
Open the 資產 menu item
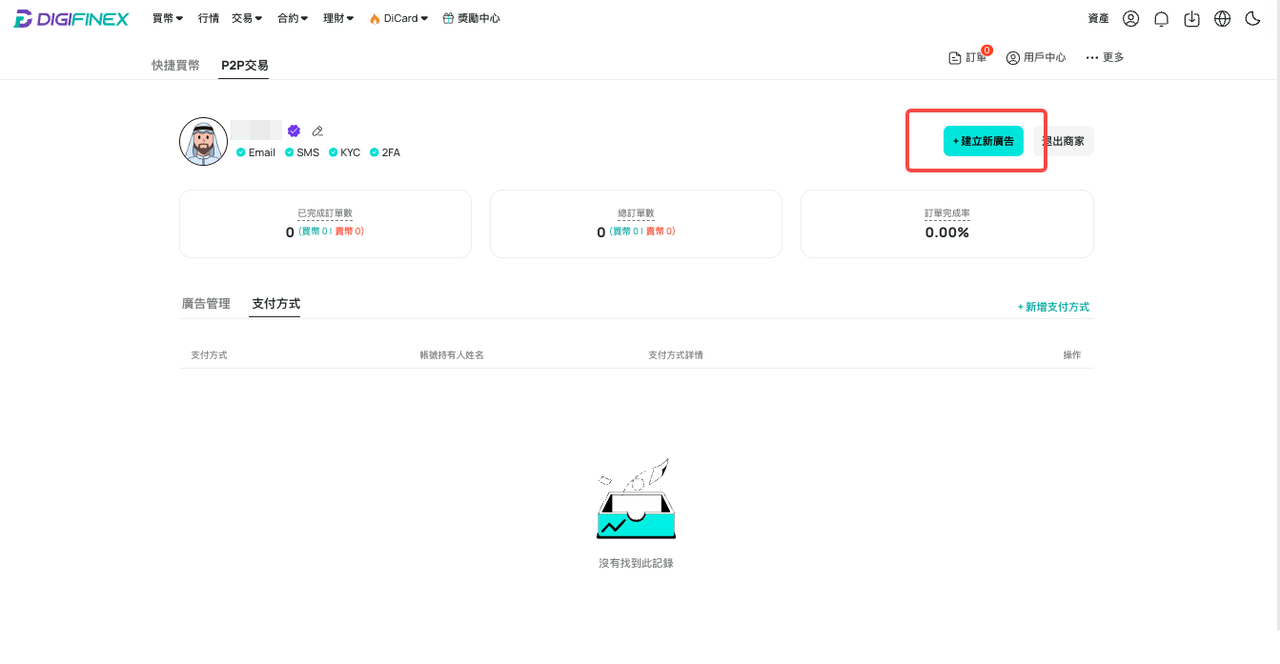[x=1098, y=19]
